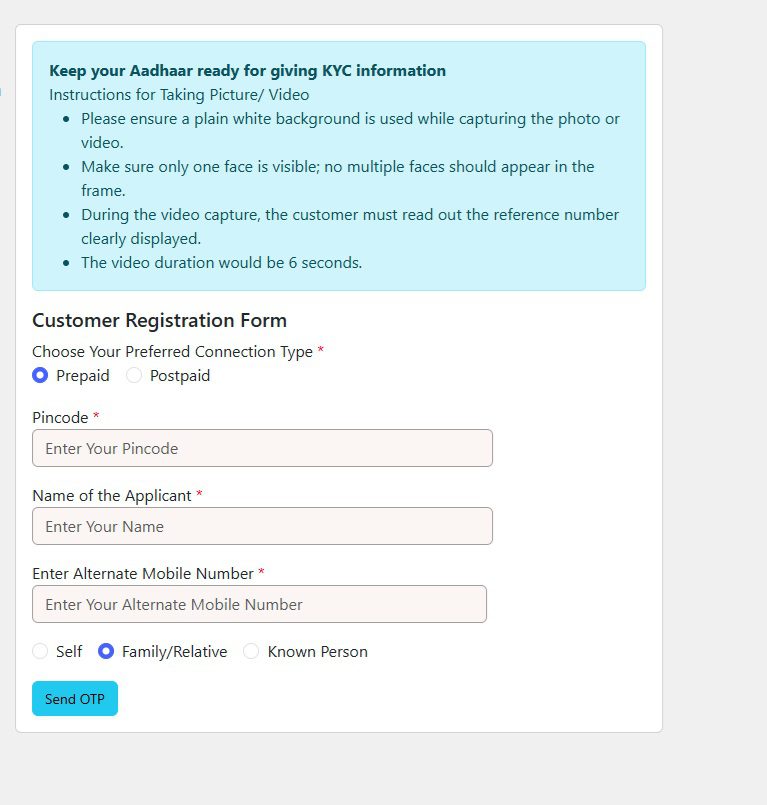Select the Self radio option
Image resolution: width=767 pixels, height=805 pixels.
pos(40,652)
